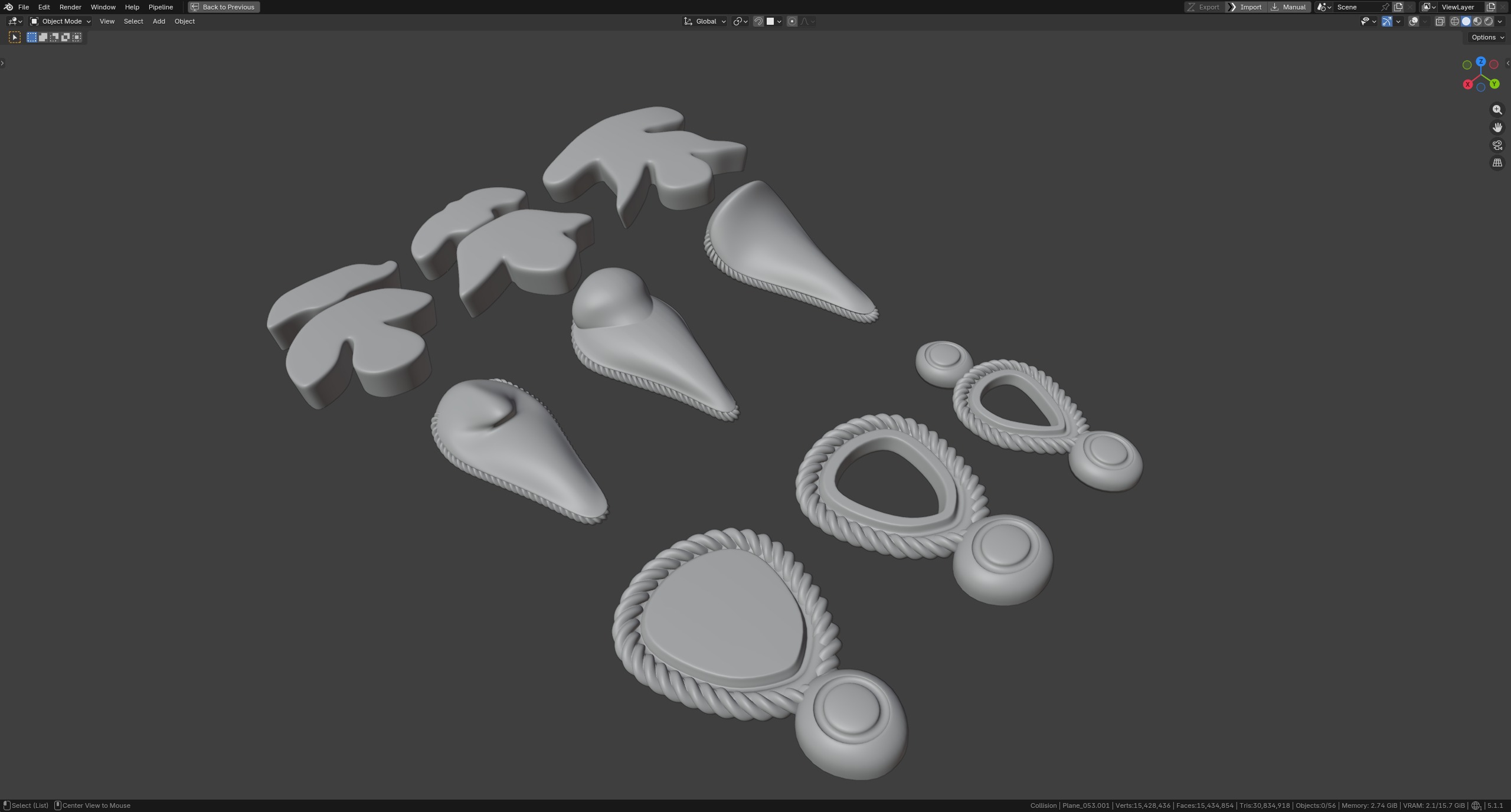
Task: Choose the Intersect selection mode icon
Action: [x=77, y=37]
